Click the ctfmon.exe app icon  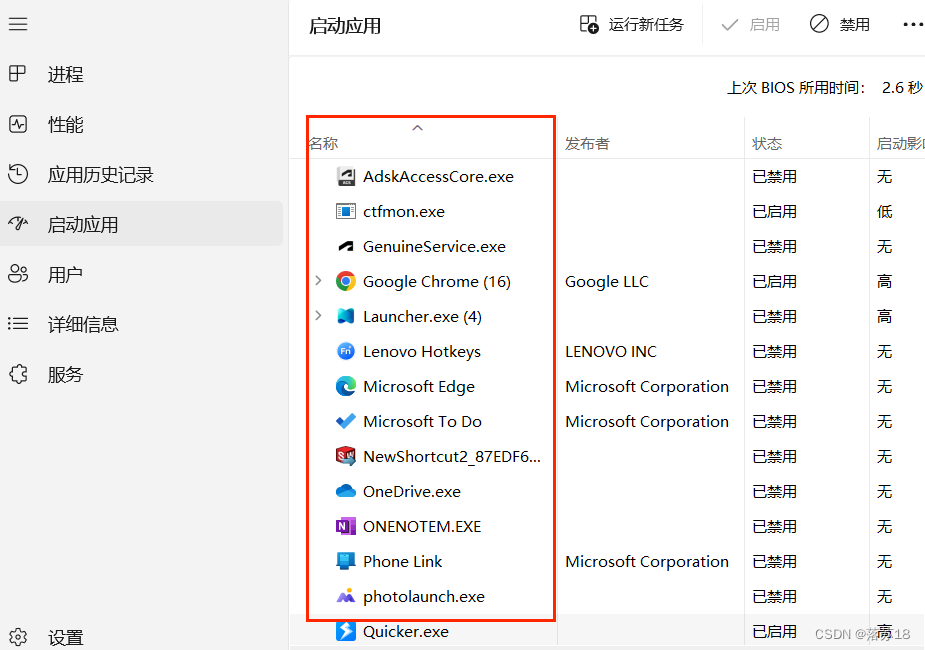346,211
